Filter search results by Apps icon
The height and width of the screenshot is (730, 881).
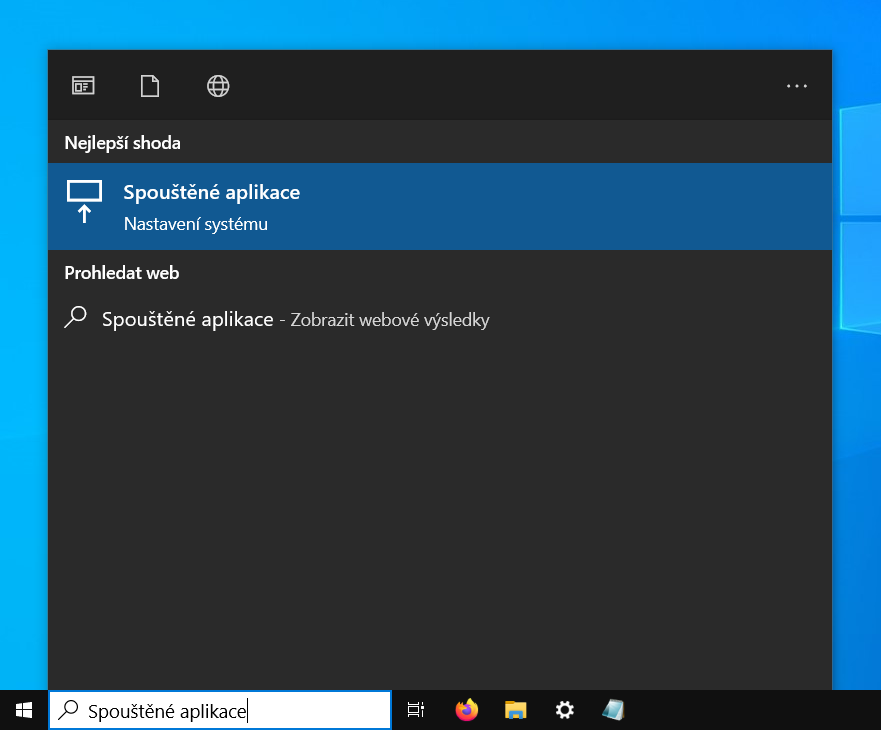(83, 86)
